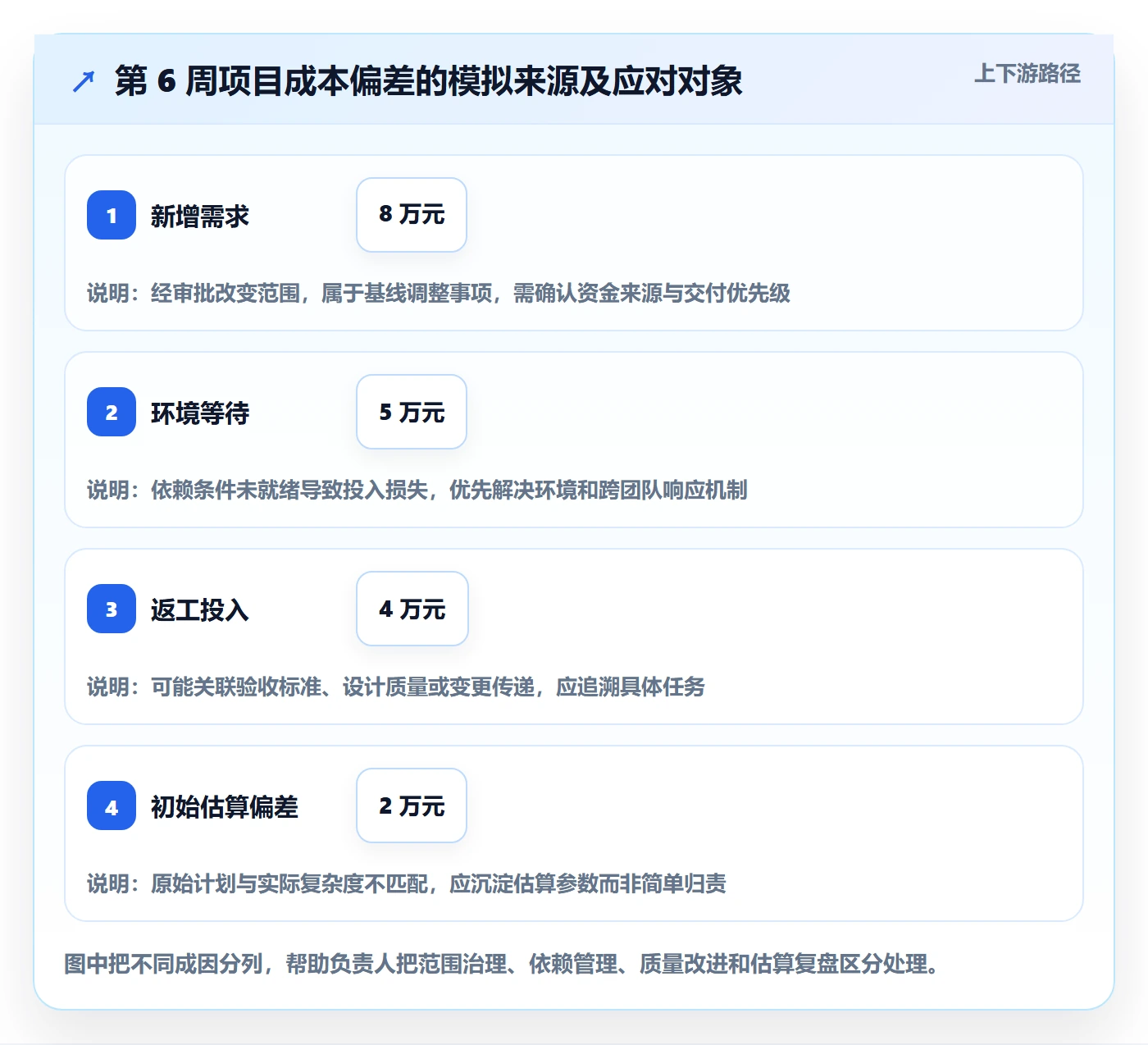Click the 返工投入 item title

pyautogui.click(x=200, y=610)
